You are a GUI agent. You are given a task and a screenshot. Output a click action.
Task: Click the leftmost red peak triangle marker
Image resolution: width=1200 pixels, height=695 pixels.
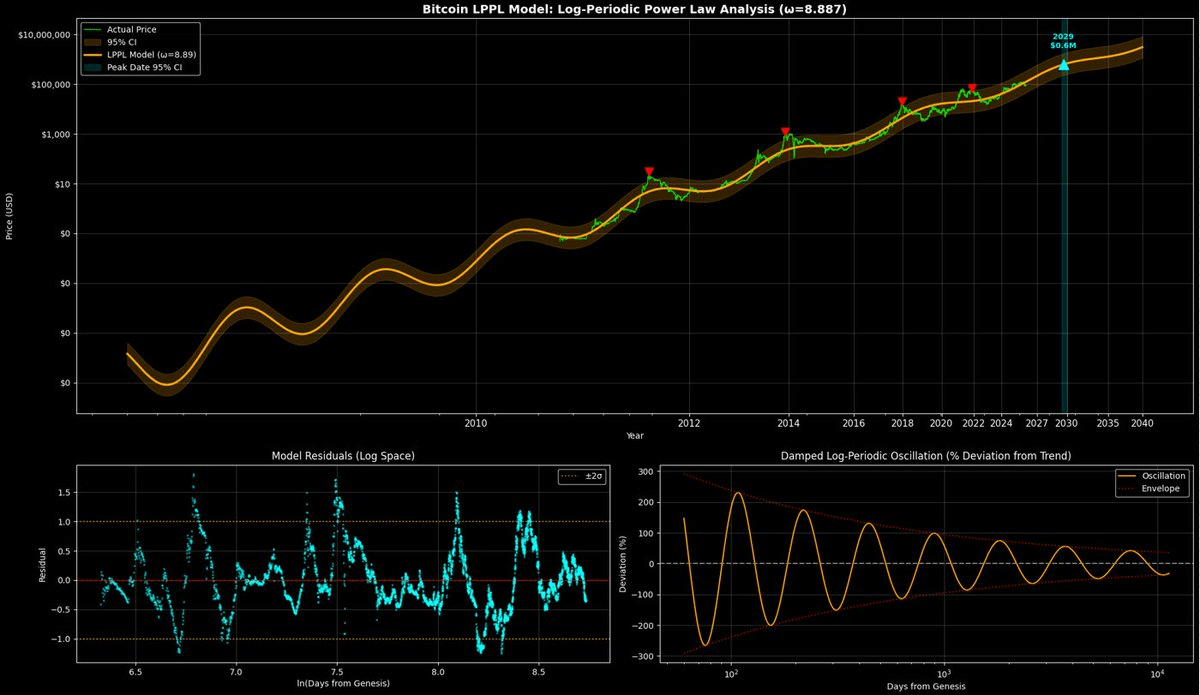(x=649, y=172)
